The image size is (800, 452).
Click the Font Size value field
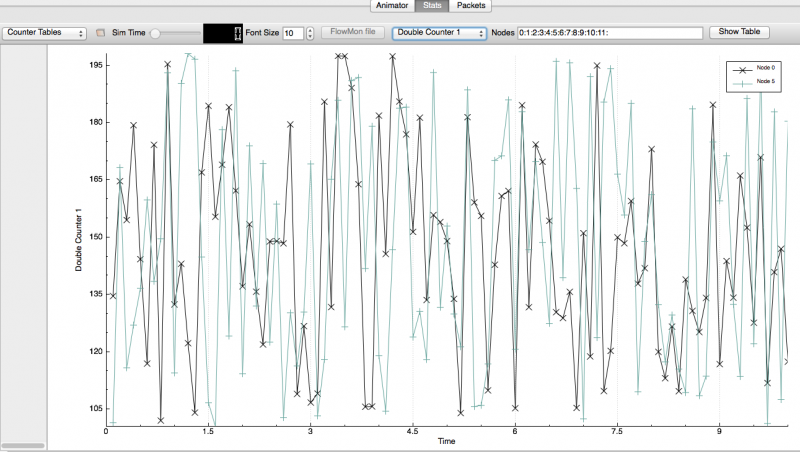click(x=293, y=33)
